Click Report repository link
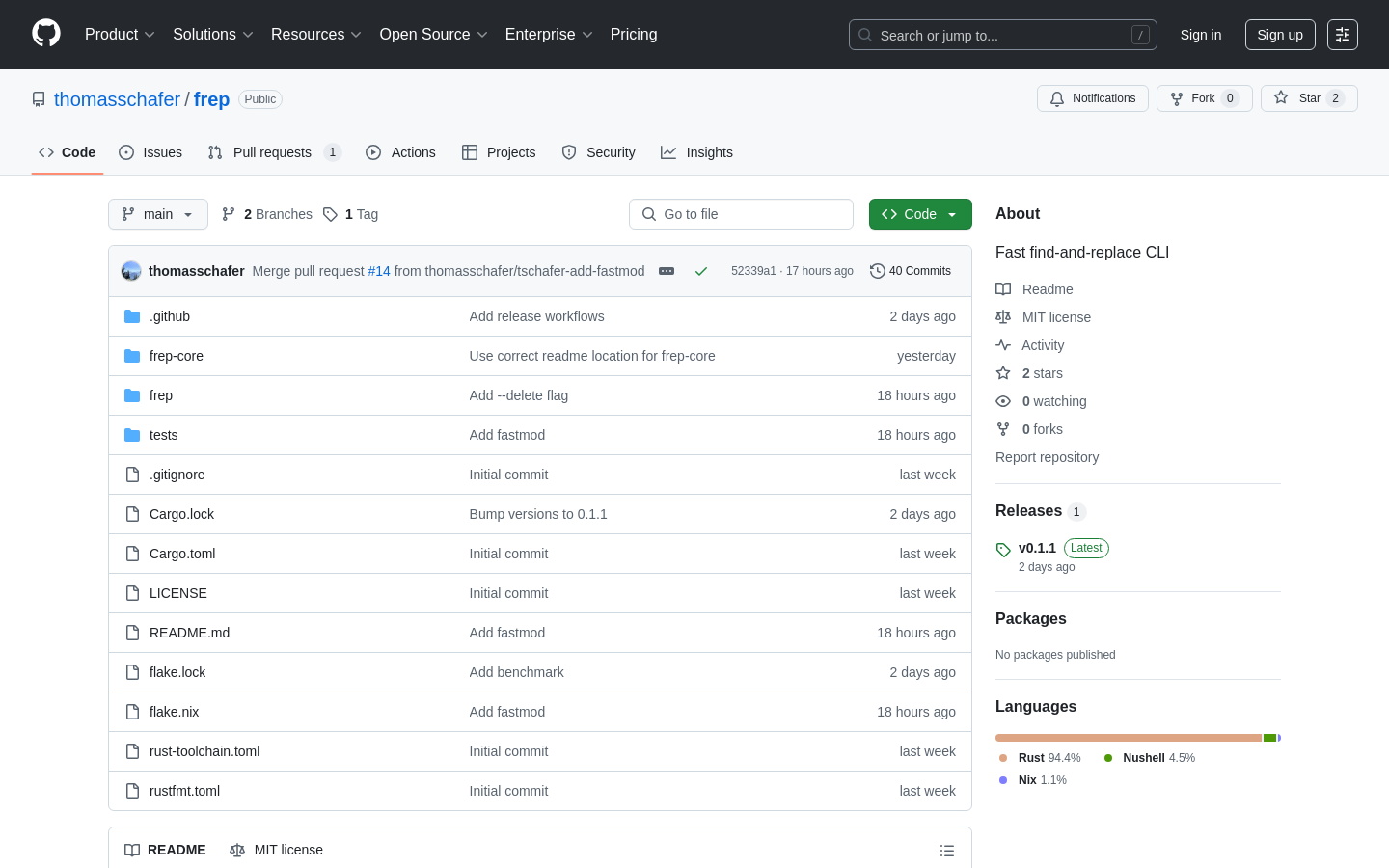Screen dimensions: 1389x868 pos(1047,457)
